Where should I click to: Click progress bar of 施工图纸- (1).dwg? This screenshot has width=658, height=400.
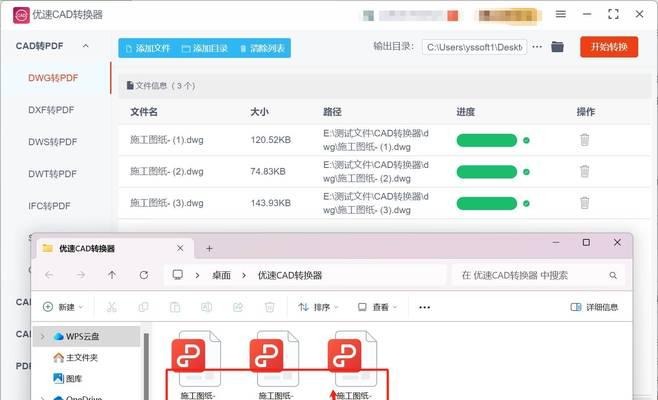[x=487, y=140]
